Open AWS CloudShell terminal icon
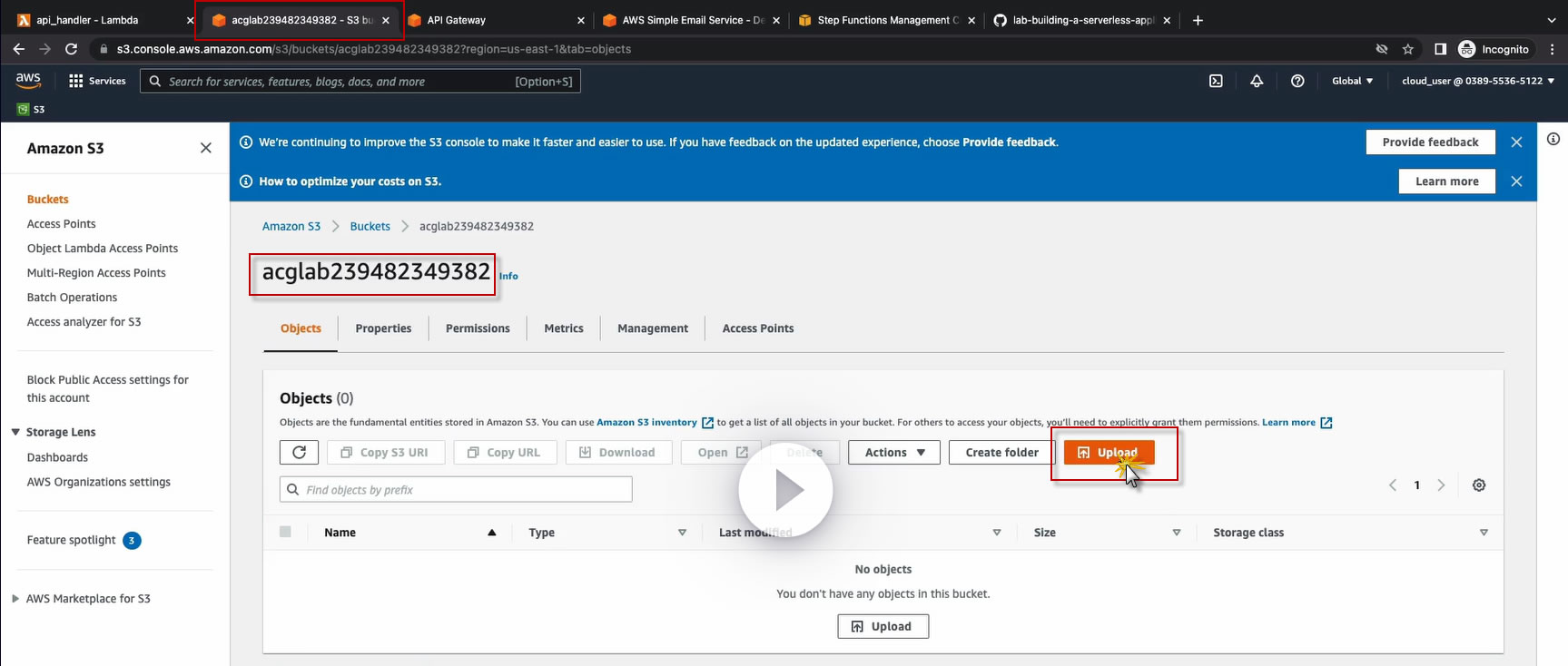Image resolution: width=1568 pixels, height=666 pixels. (x=1216, y=81)
